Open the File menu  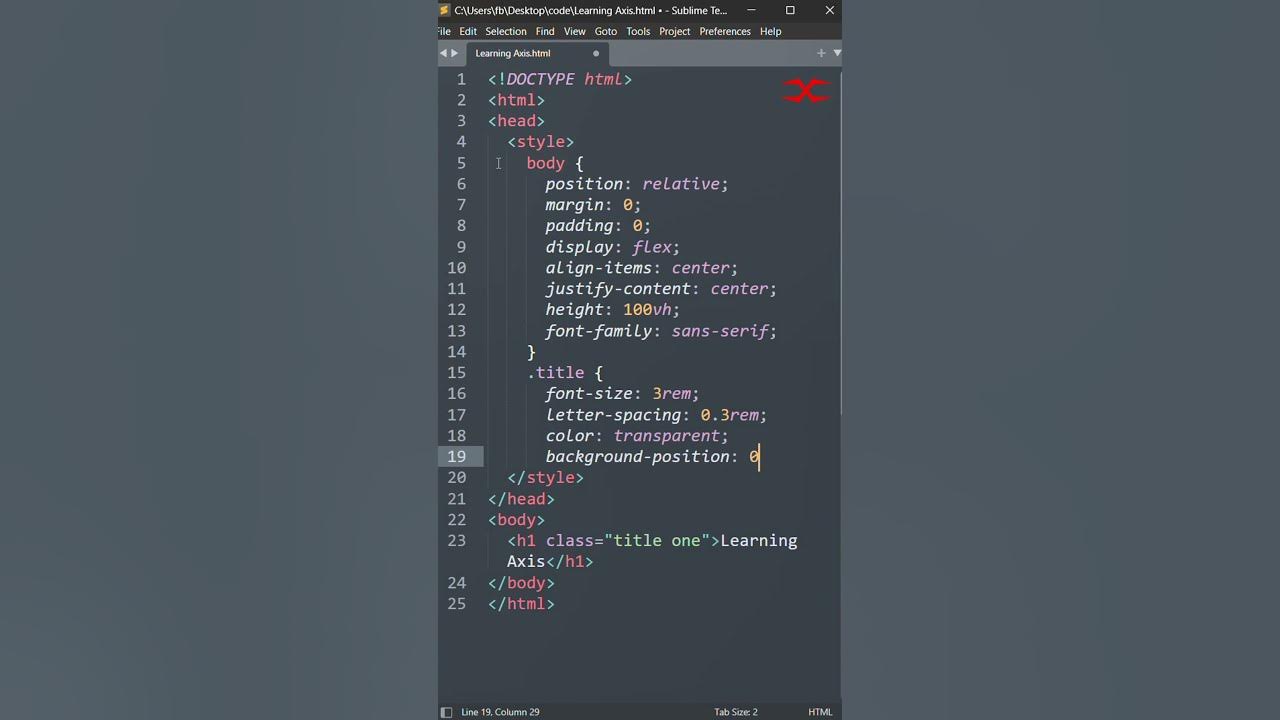pos(444,31)
